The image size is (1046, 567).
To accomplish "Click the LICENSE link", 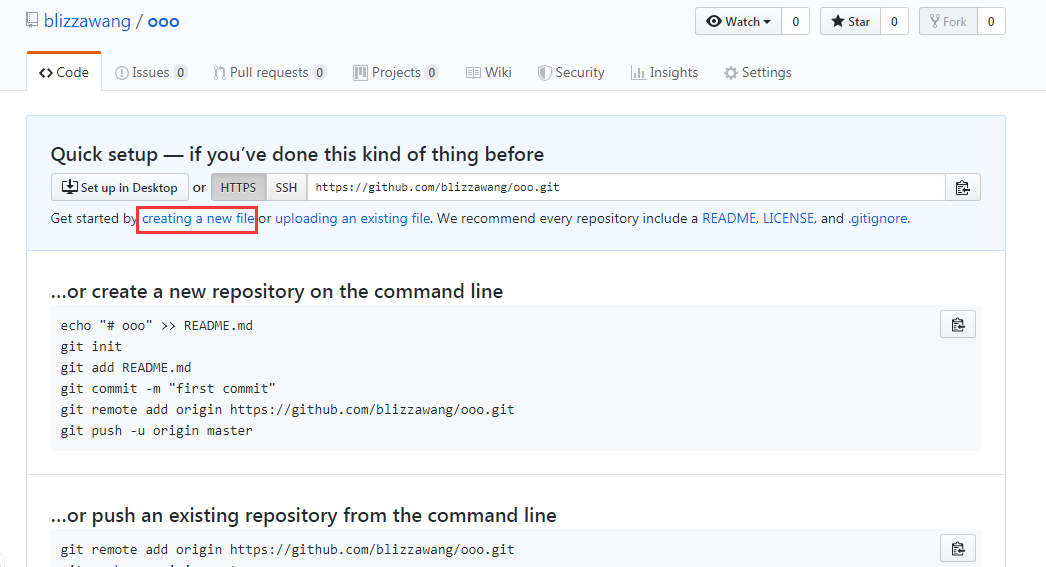I will point(789,219).
